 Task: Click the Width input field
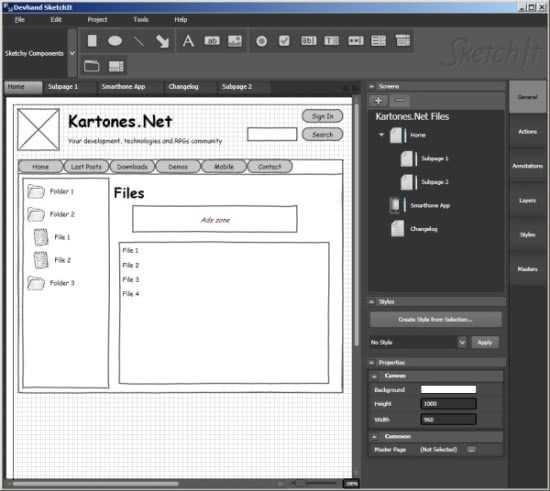pyautogui.click(x=448, y=419)
